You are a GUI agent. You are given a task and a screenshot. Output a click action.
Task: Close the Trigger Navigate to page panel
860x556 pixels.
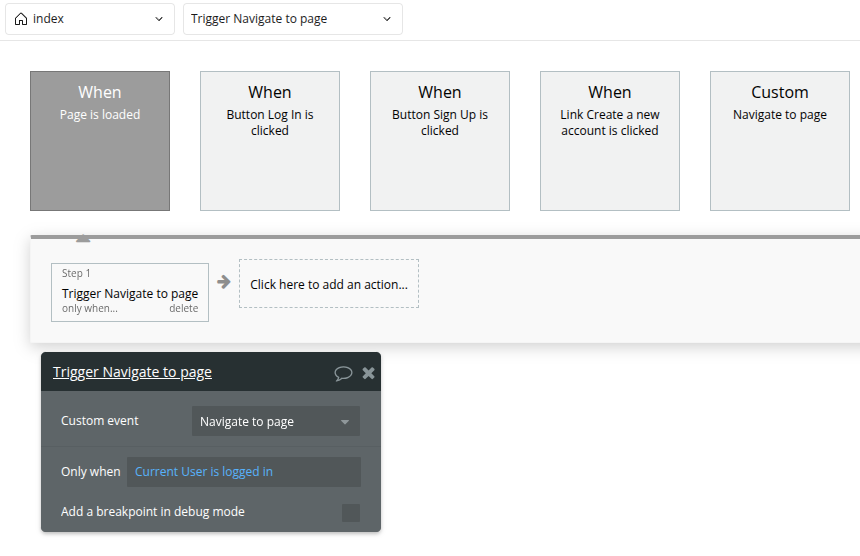point(369,373)
